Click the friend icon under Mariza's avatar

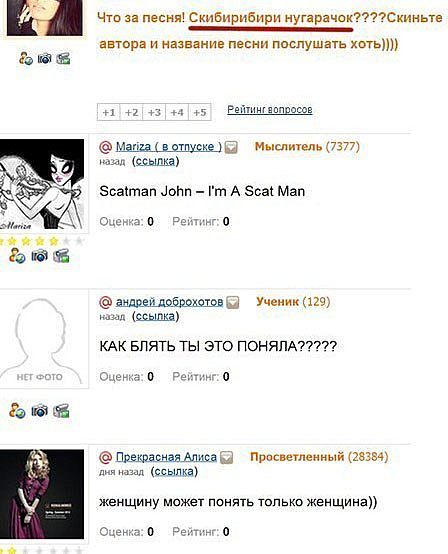[x=17, y=255]
